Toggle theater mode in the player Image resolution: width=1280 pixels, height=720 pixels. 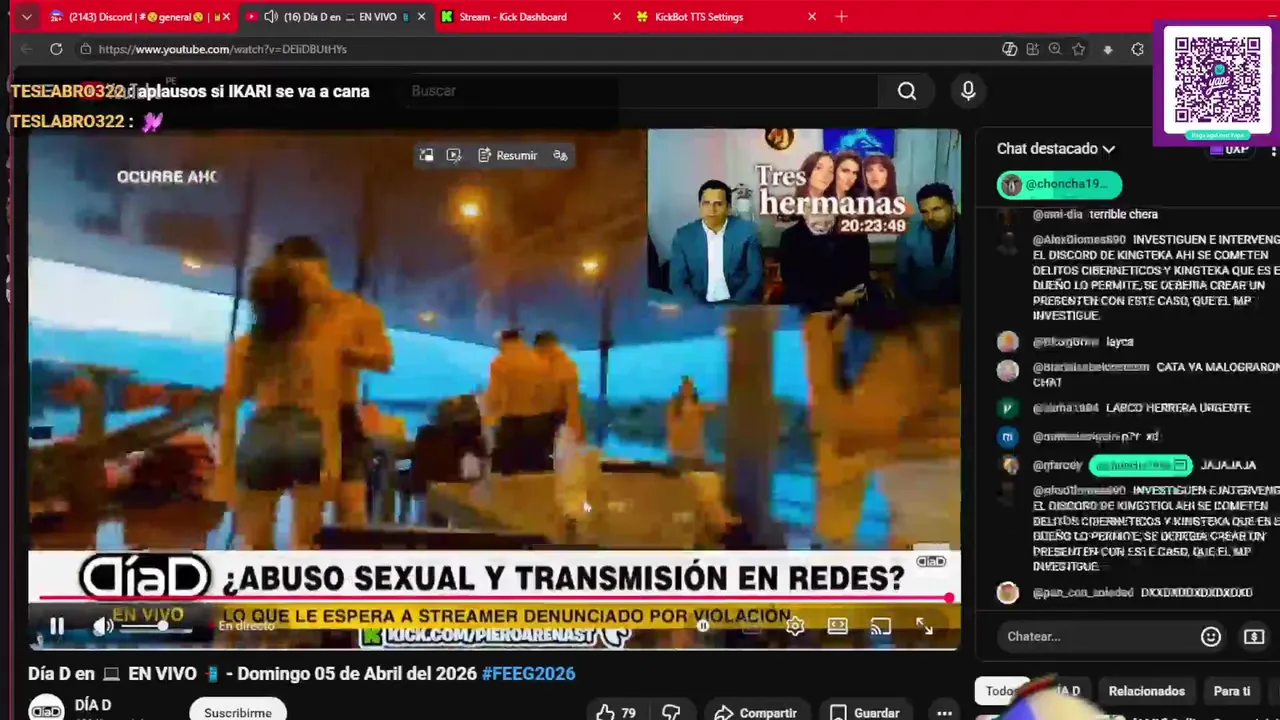point(838,627)
